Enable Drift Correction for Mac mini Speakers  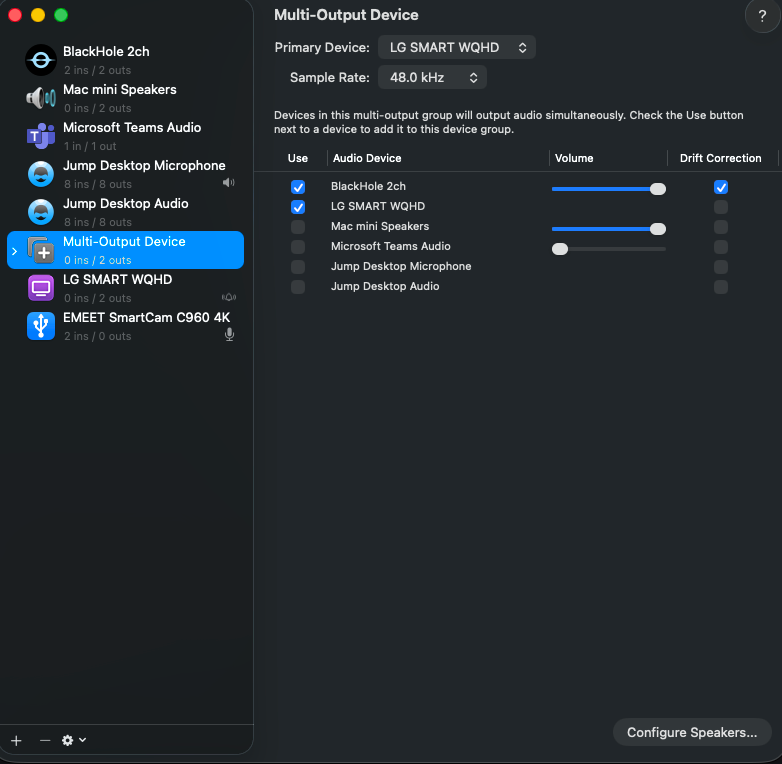point(721,227)
